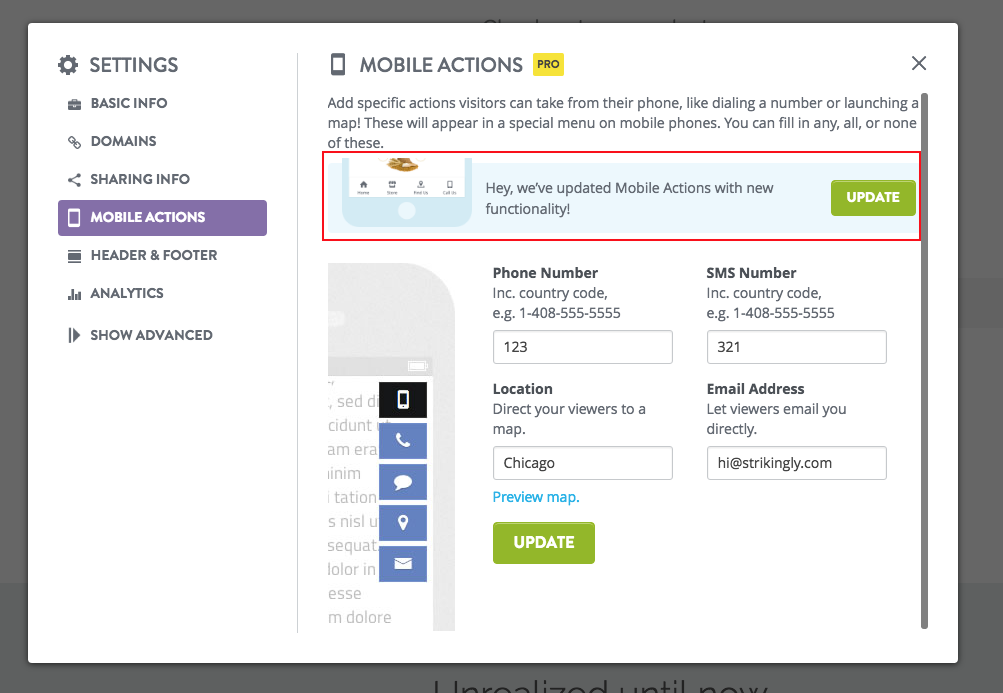Screen dimensions: 1003x693
Task: Click the share icon beside Sharing Info
Action: point(75,179)
